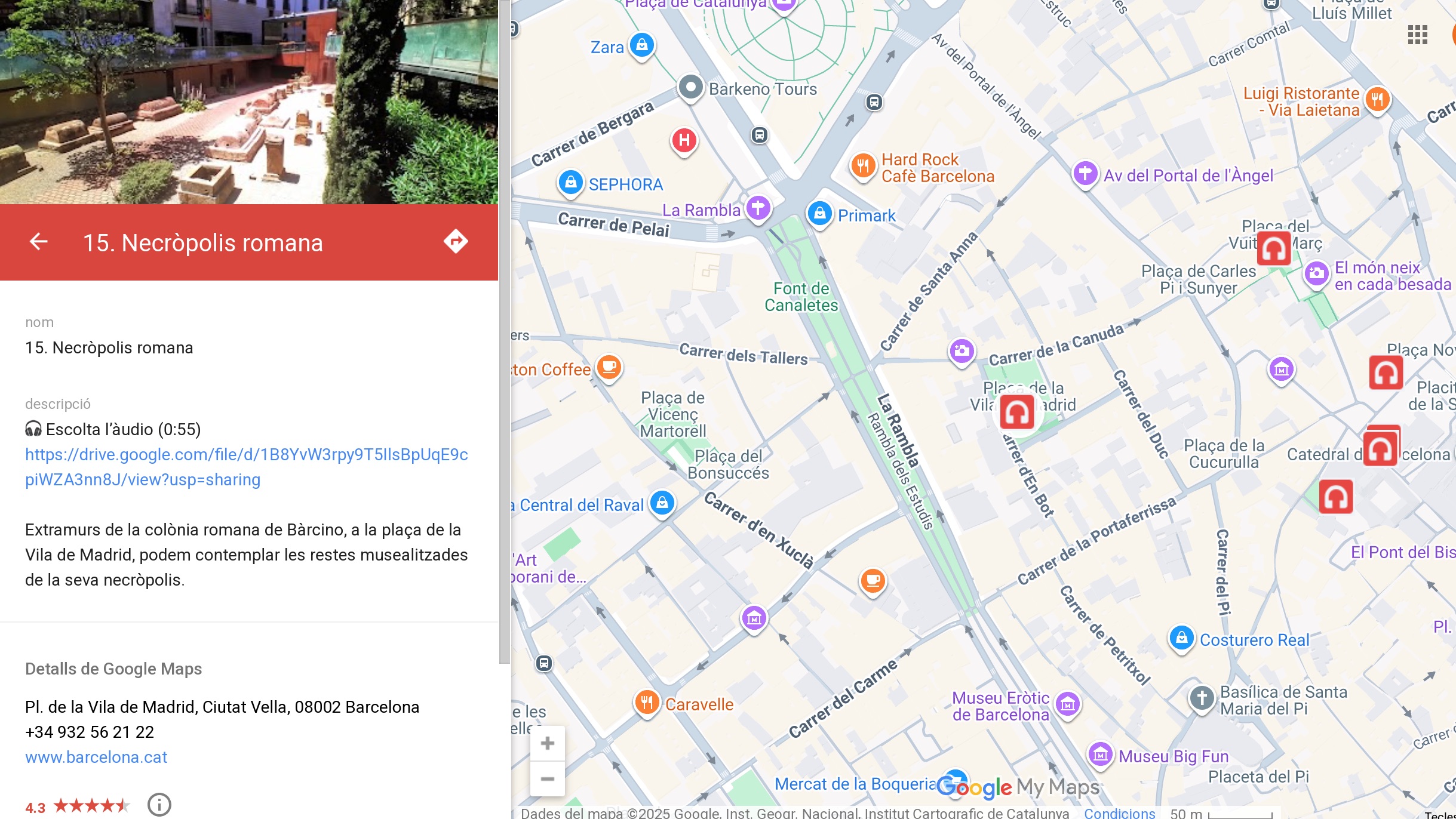Click the rating info circle icon
Screen dimensions: 1456x819
pyautogui.click(x=159, y=805)
